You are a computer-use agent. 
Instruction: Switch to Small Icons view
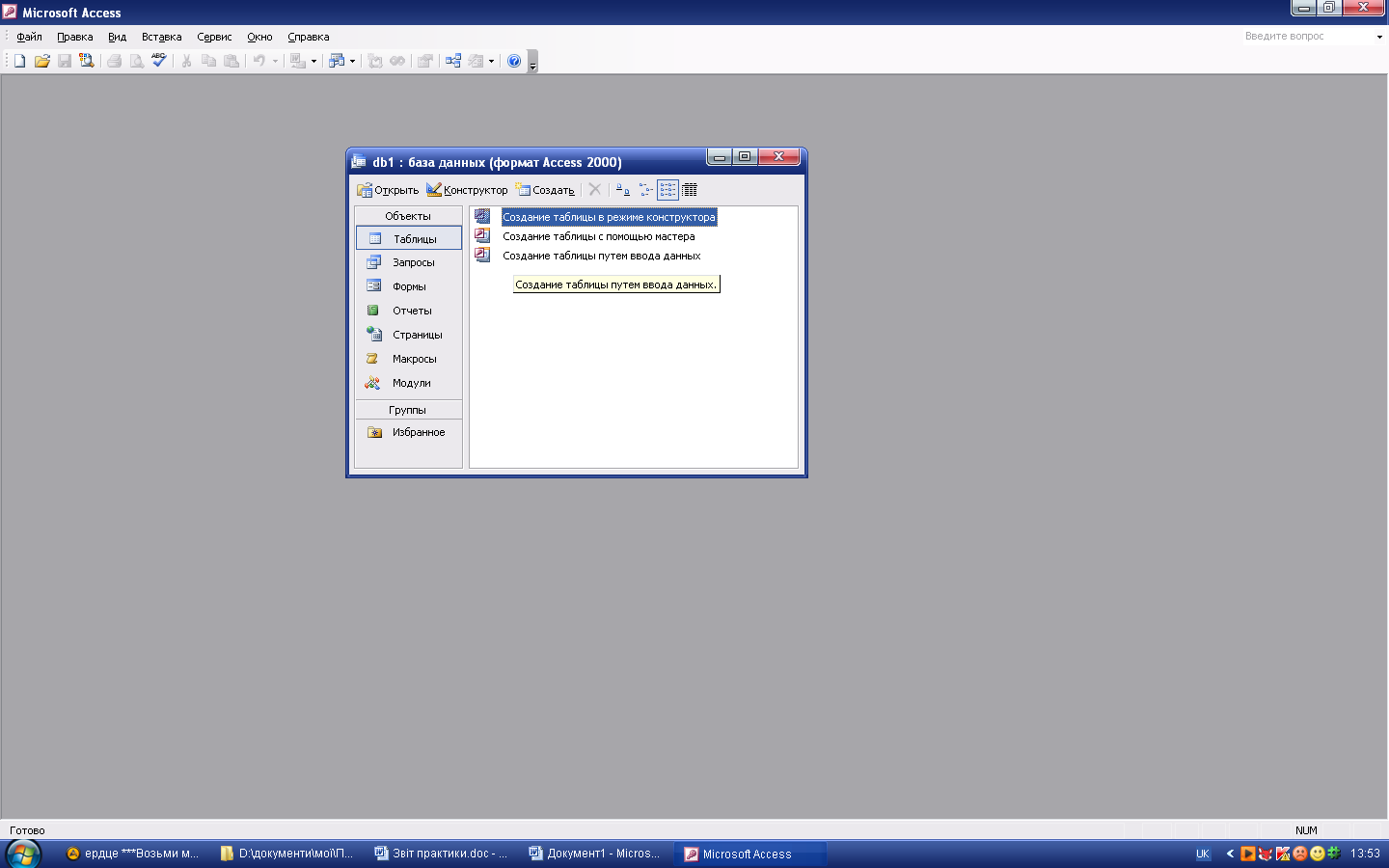coord(645,190)
